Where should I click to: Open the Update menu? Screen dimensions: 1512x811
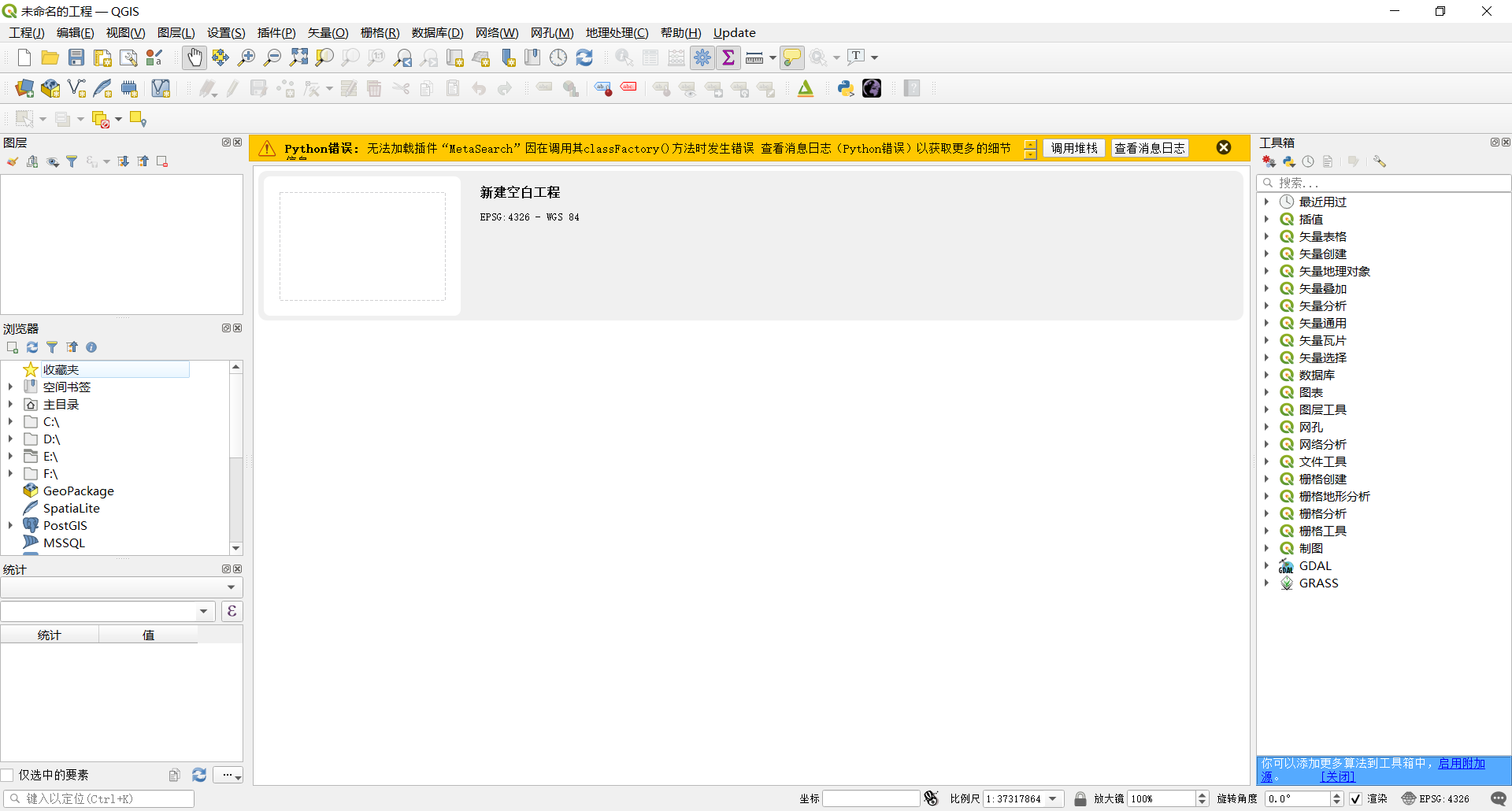point(734,32)
